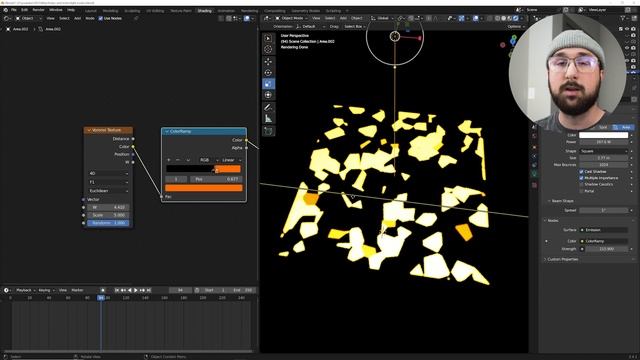Select the Measure tool in viewport toolbar

pos(268,119)
